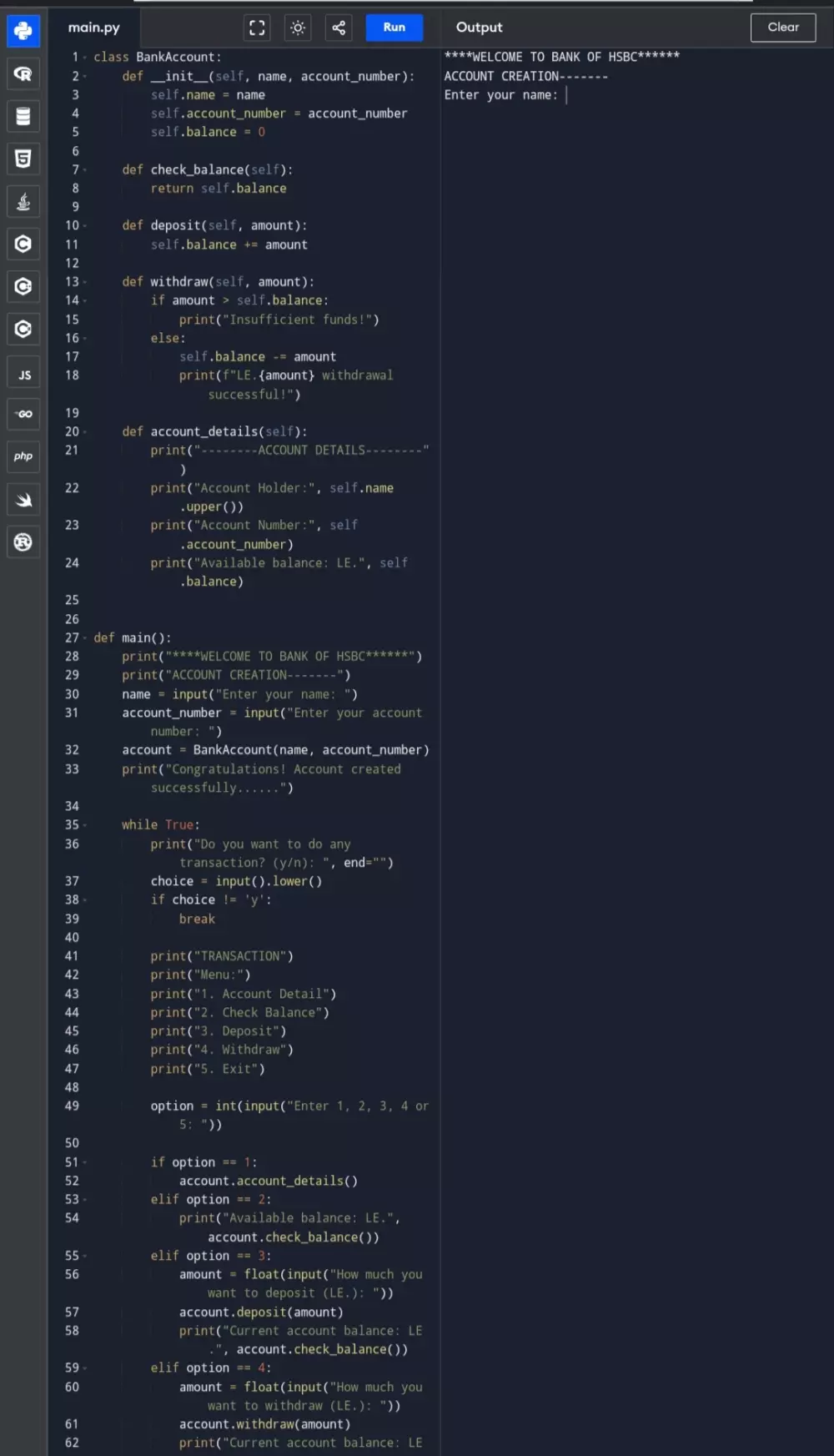This screenshot has height=1456, width=834.
Task: Click 'account.account_details()' call on line 52
Action: pyautogui.click(x=269, y=1181)
